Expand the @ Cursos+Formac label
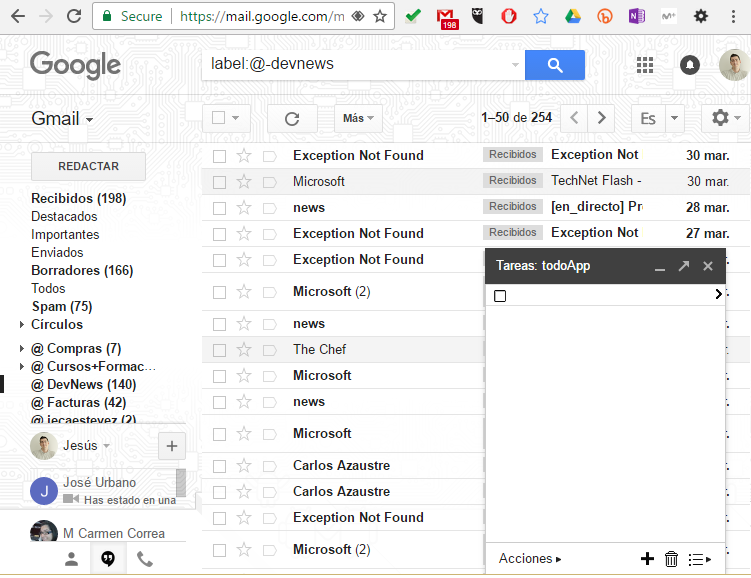Viewport: 751px width, 578px height. click(22, 366)
